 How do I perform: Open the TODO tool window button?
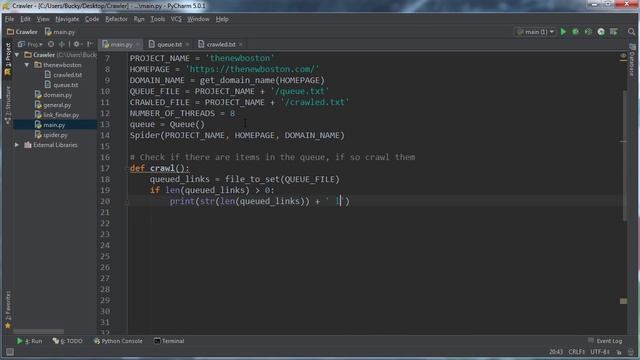click(67, 341)
